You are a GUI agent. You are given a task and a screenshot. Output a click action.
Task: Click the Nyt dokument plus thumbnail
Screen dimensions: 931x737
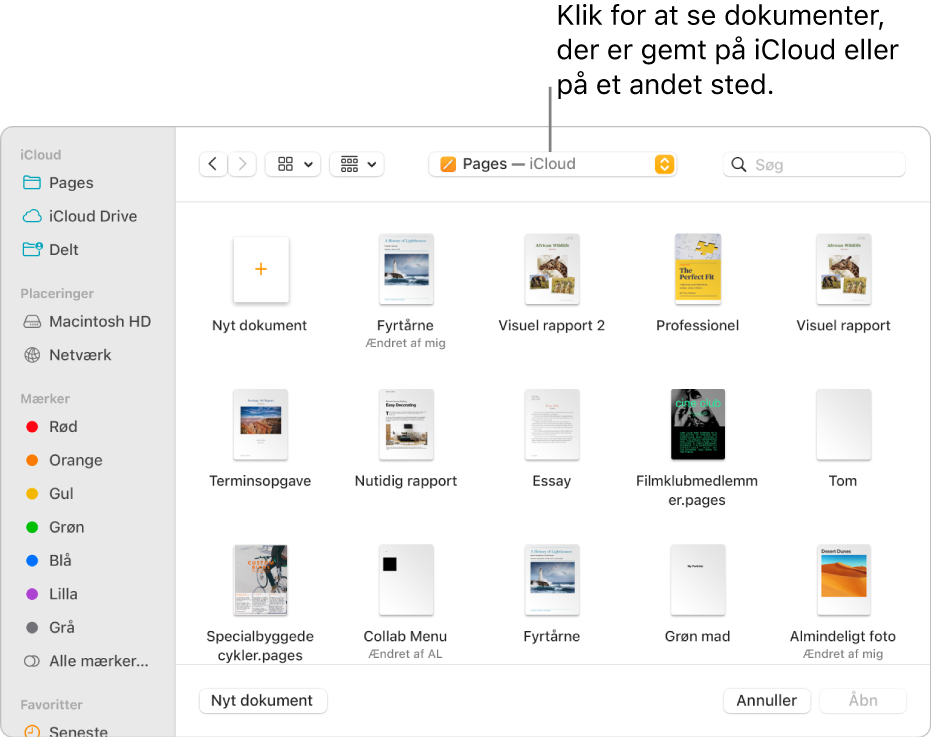[261, 270]
